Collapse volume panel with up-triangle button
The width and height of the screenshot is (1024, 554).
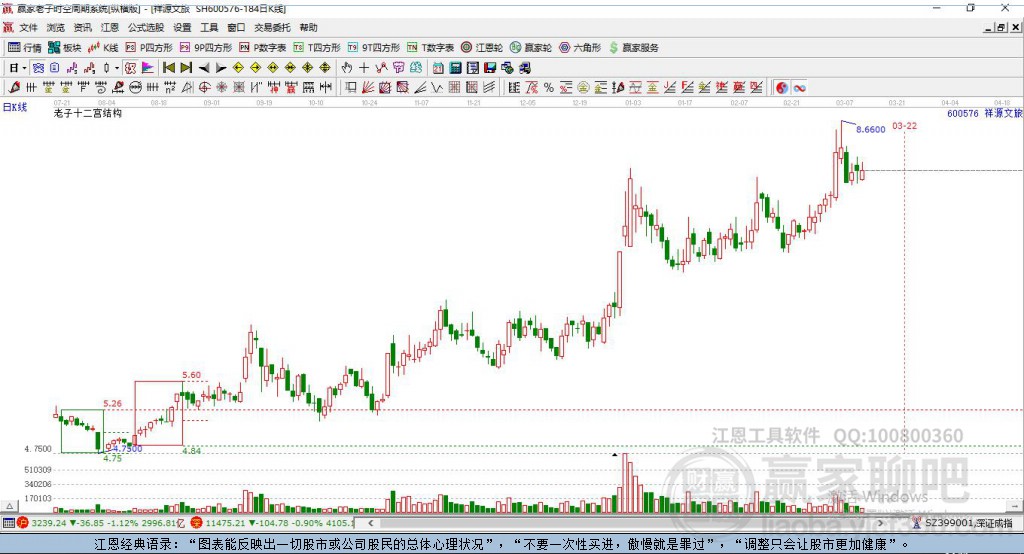pos(9,506)
